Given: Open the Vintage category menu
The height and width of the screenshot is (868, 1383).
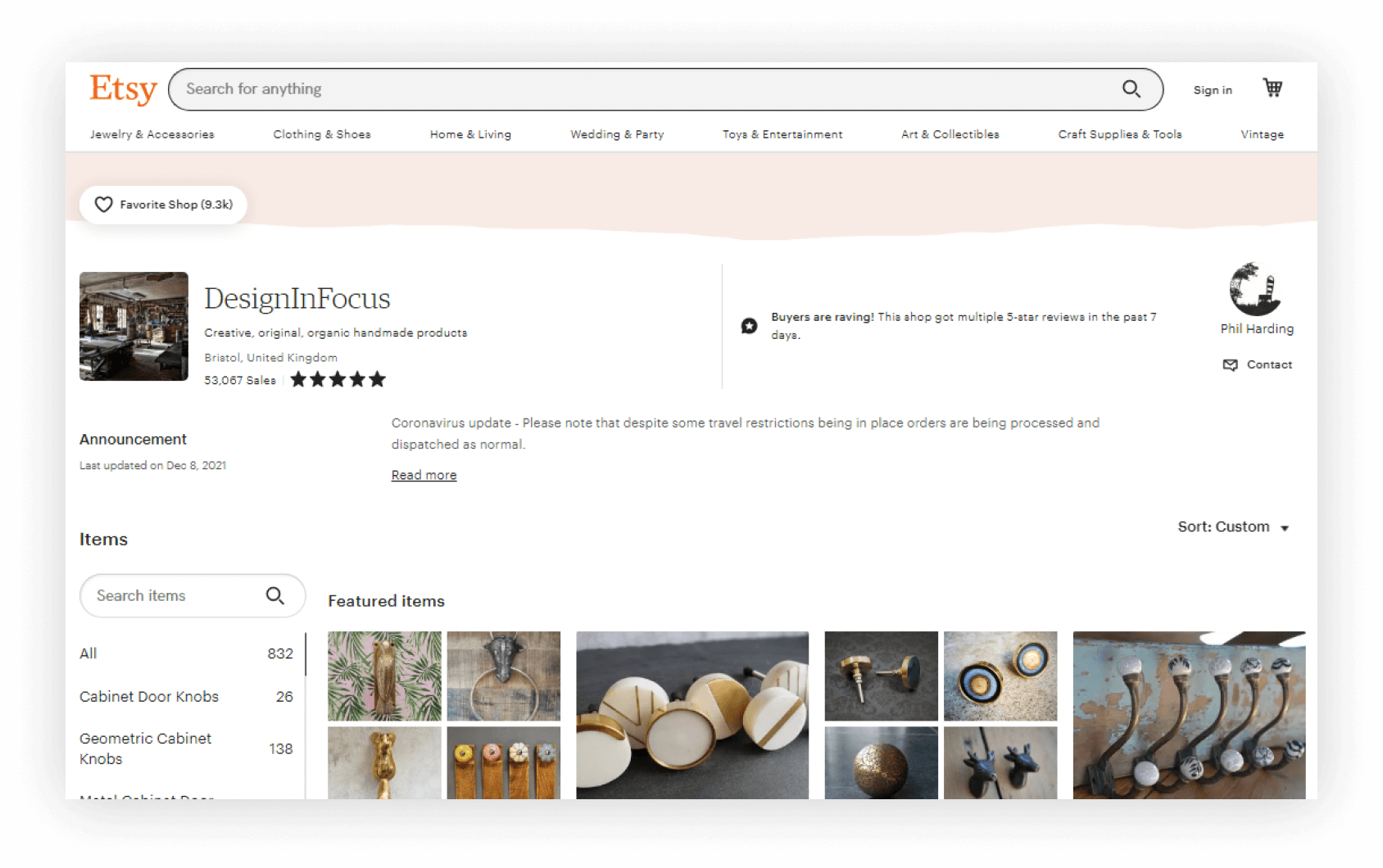Looking at the screenshot, I should pos(1261,134).
